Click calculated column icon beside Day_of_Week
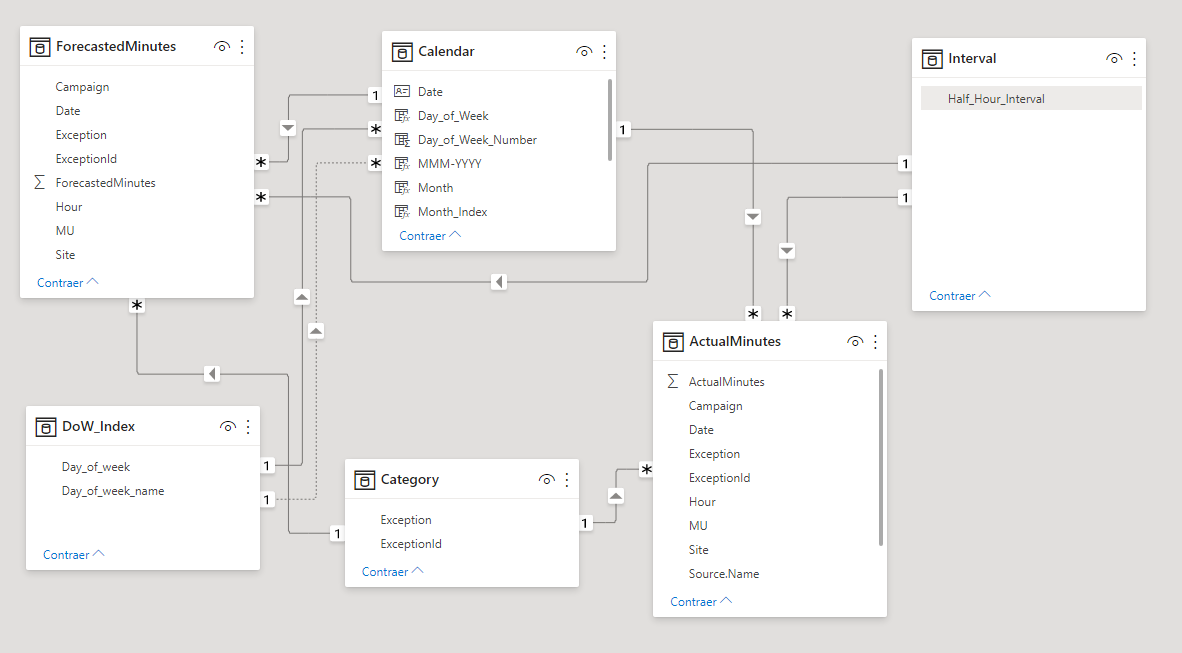 coord(402,115)
